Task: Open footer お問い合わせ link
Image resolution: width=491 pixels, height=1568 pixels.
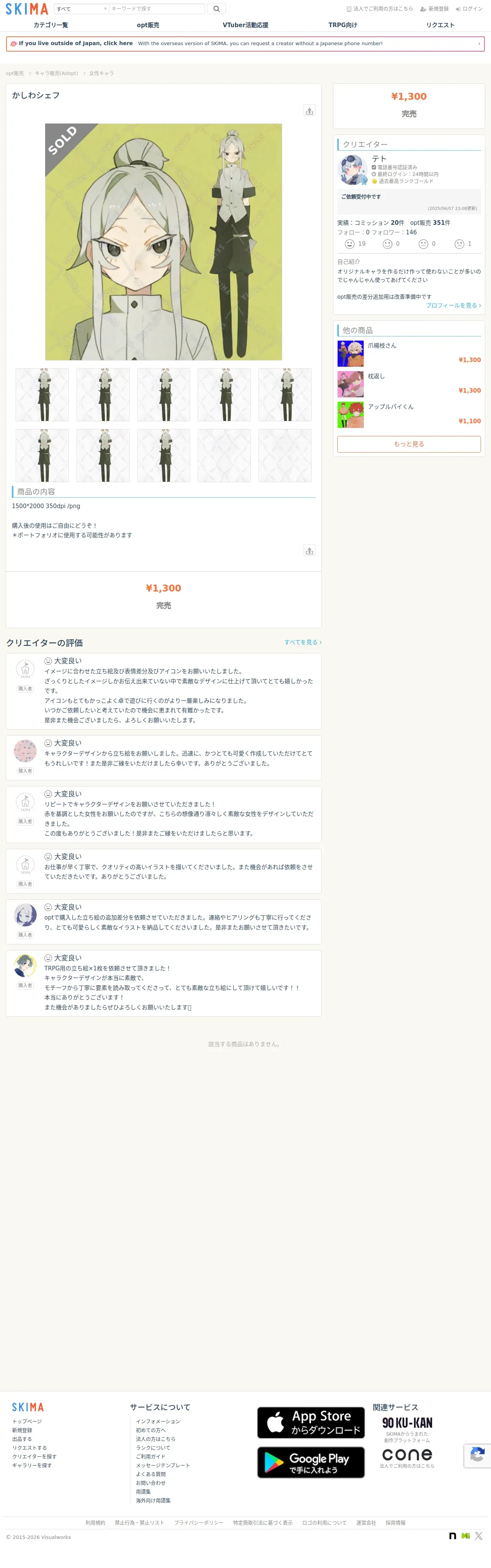Action: point(150,1483)
